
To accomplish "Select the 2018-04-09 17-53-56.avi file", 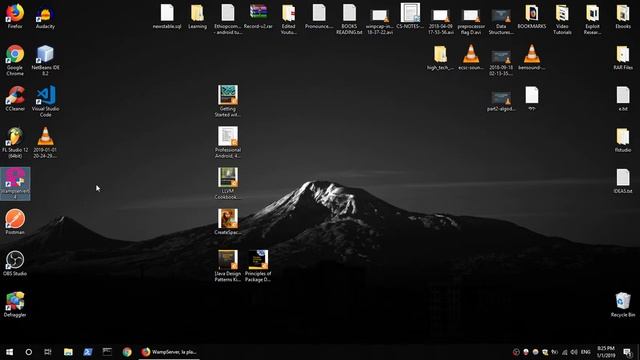I will [x=440, y=22].
